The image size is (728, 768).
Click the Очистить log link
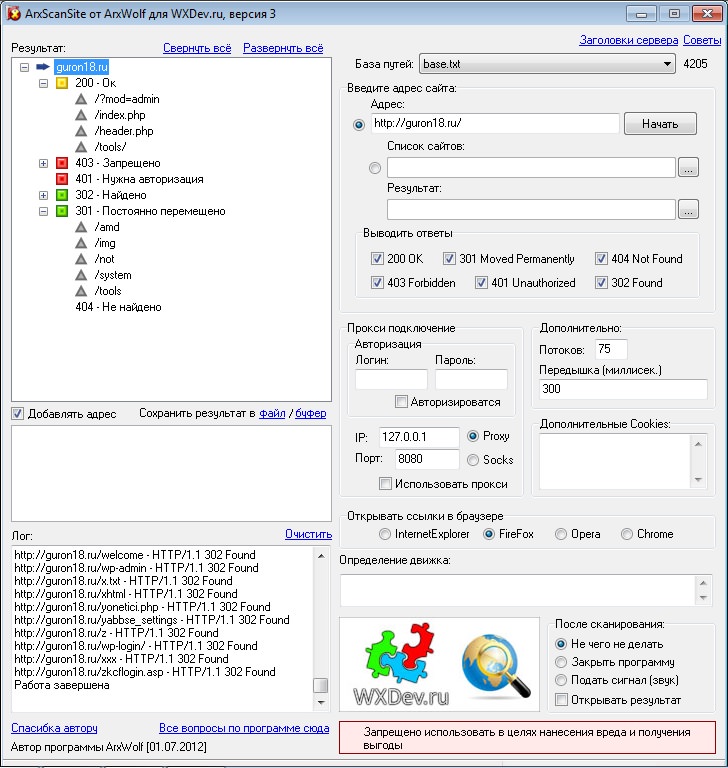307,534
